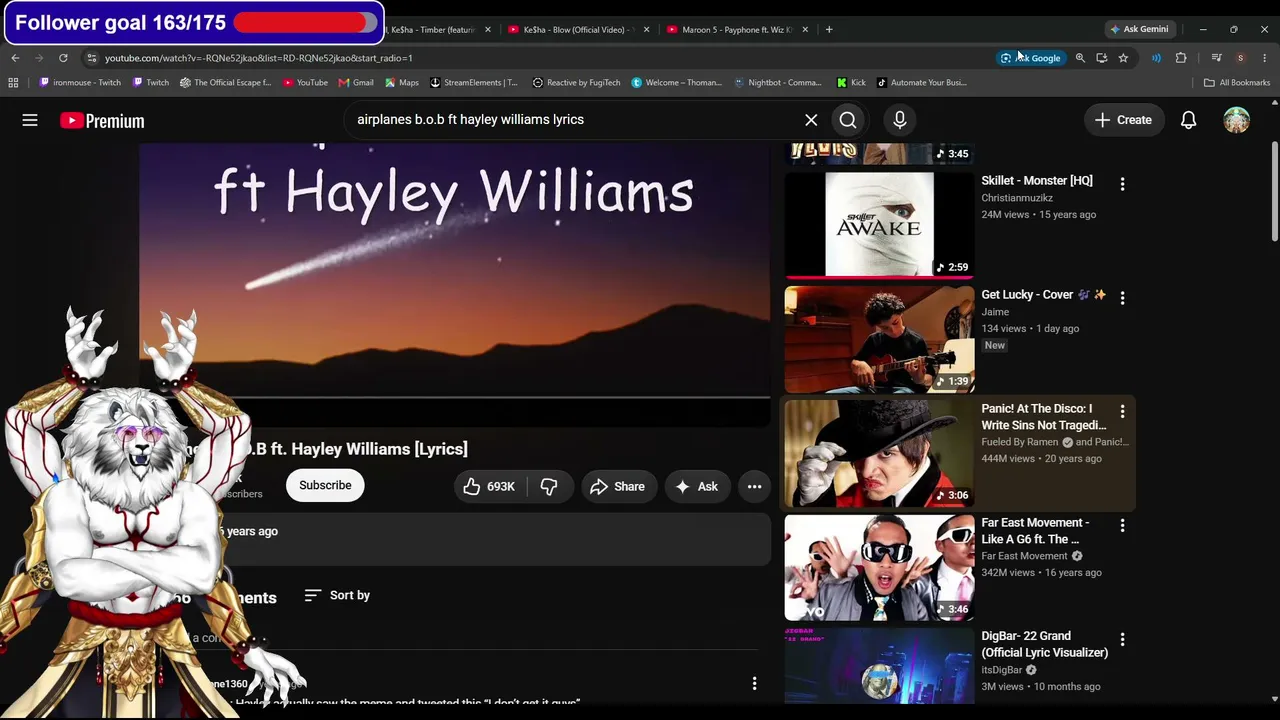This screenshot has height=720, width=1280.
Task: Visit the Christianmuzikz channel
Action: click(x=1017, y=198)
